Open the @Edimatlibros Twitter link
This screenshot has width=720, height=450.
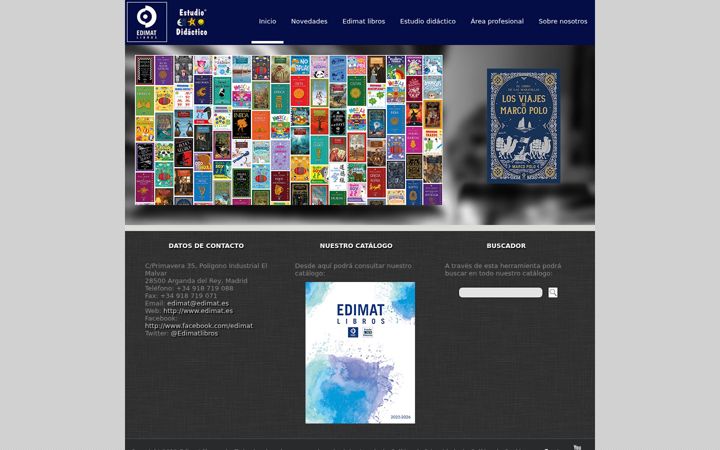[x=194, y=333]
